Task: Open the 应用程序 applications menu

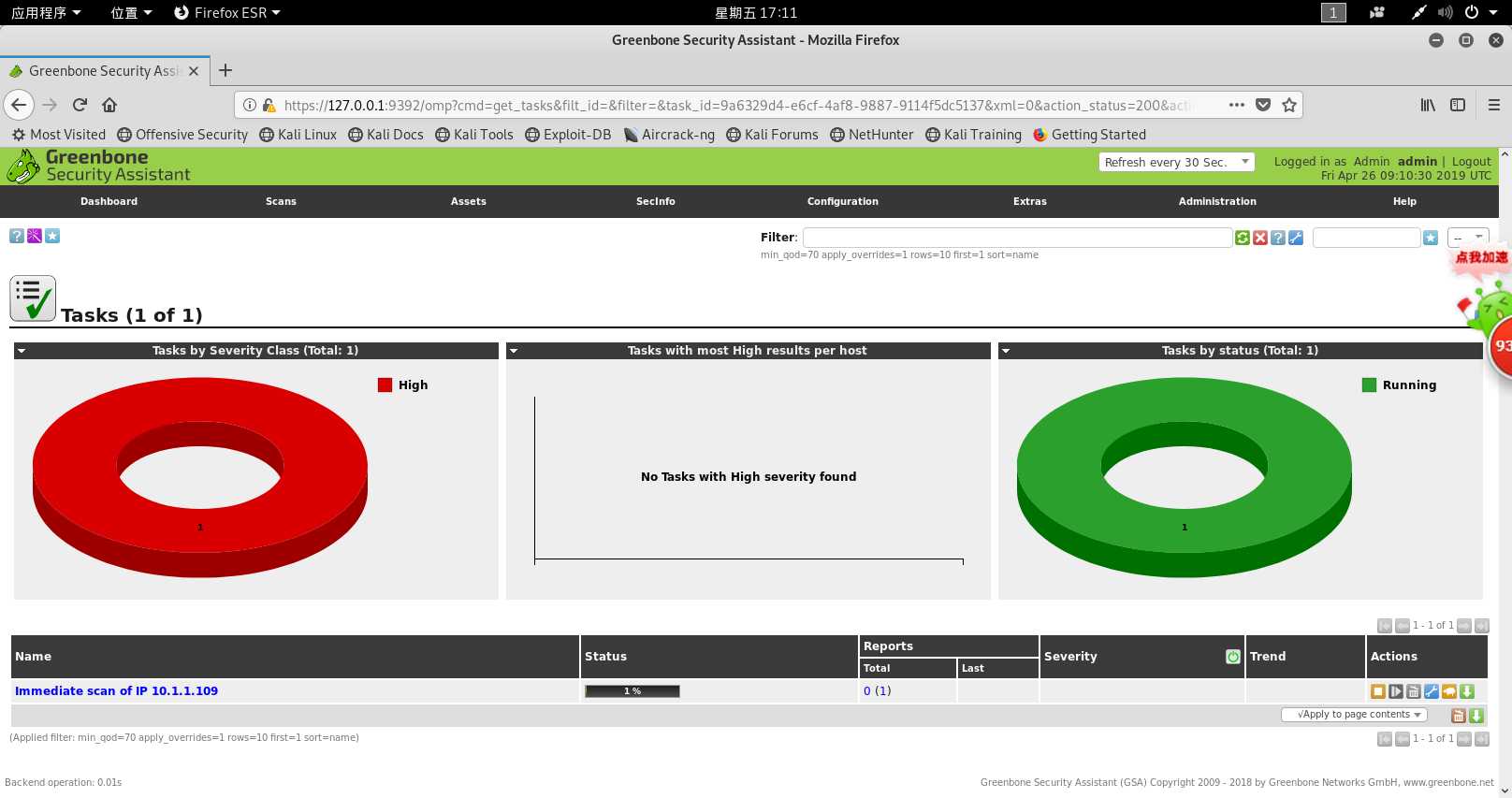Action: (46, 12)
